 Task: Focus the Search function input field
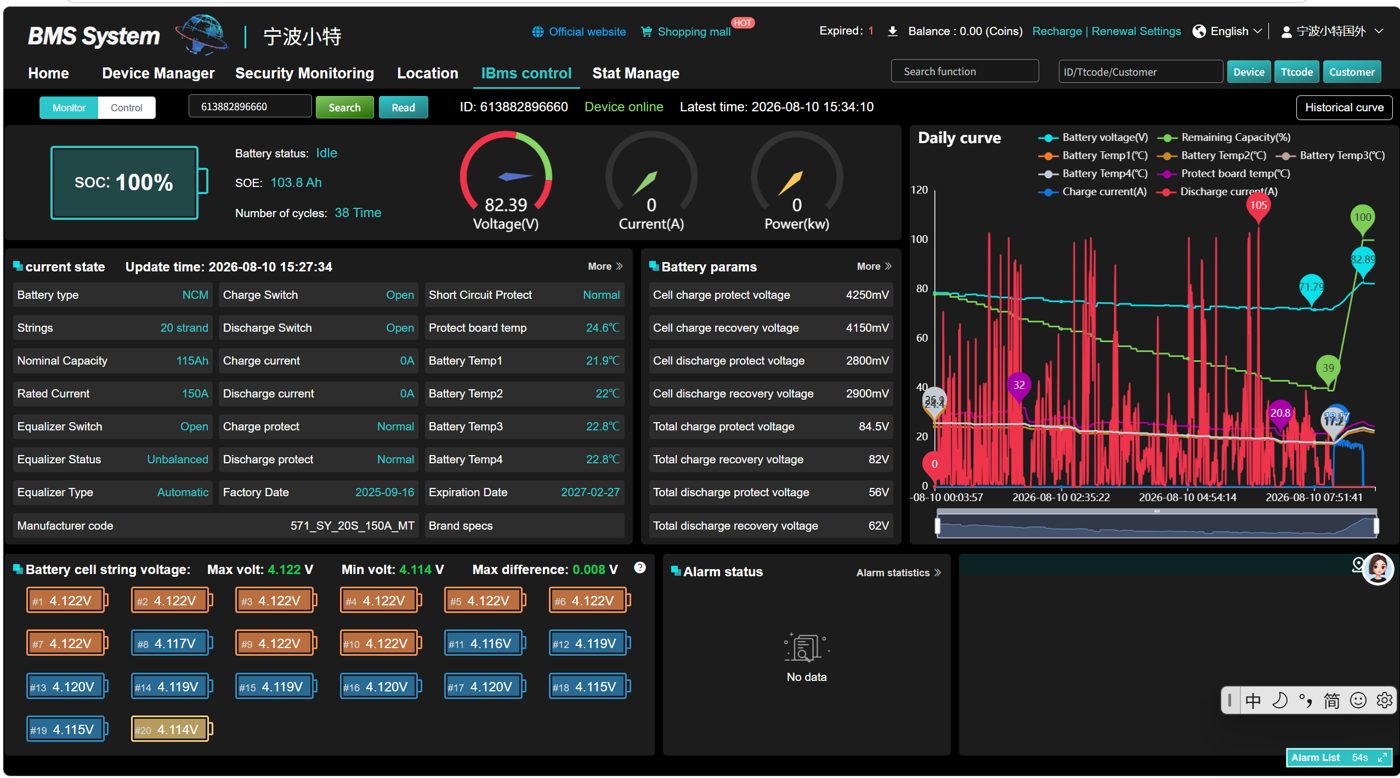point(965,72)
